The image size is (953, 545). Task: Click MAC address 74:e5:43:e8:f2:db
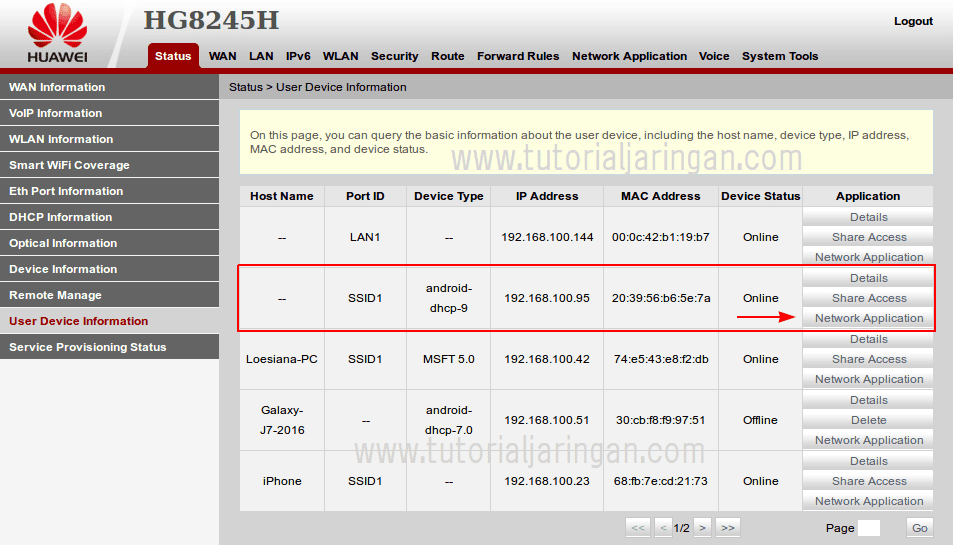661,359
